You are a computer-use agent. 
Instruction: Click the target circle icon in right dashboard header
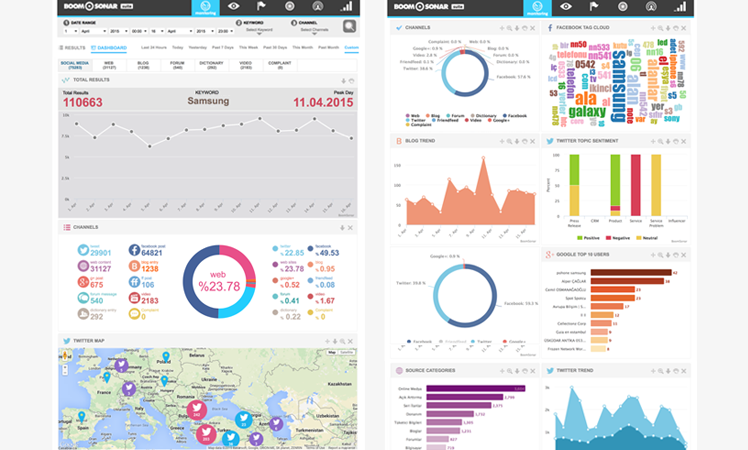point(623,6)
